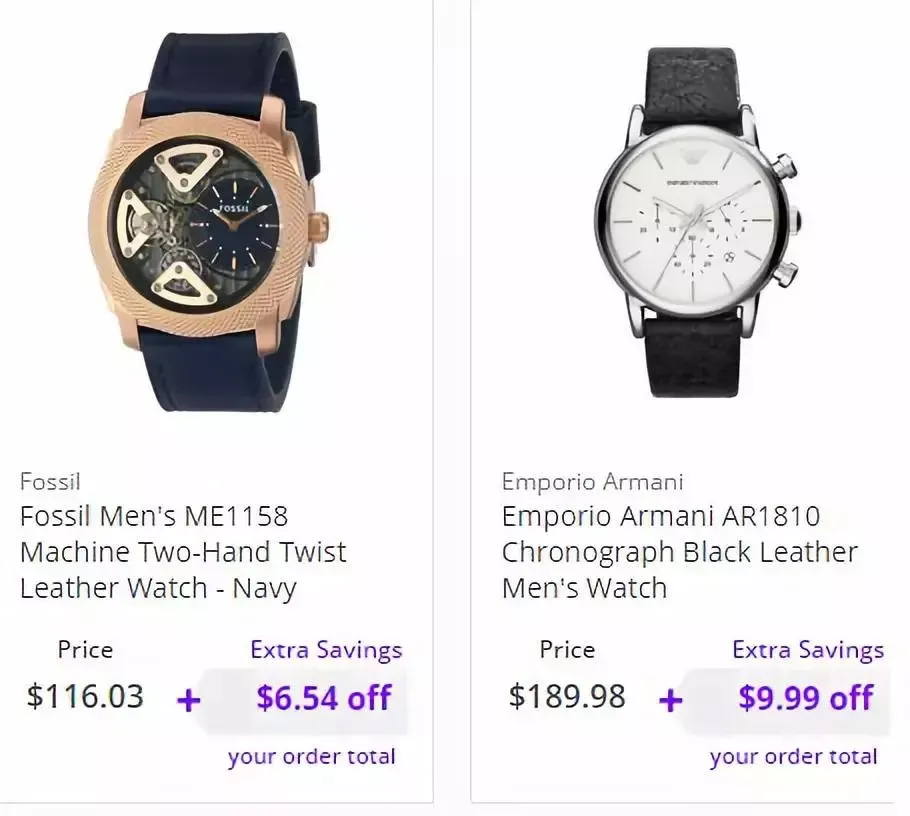Click 'your order total' under $9.99 off

pos(793,757)
